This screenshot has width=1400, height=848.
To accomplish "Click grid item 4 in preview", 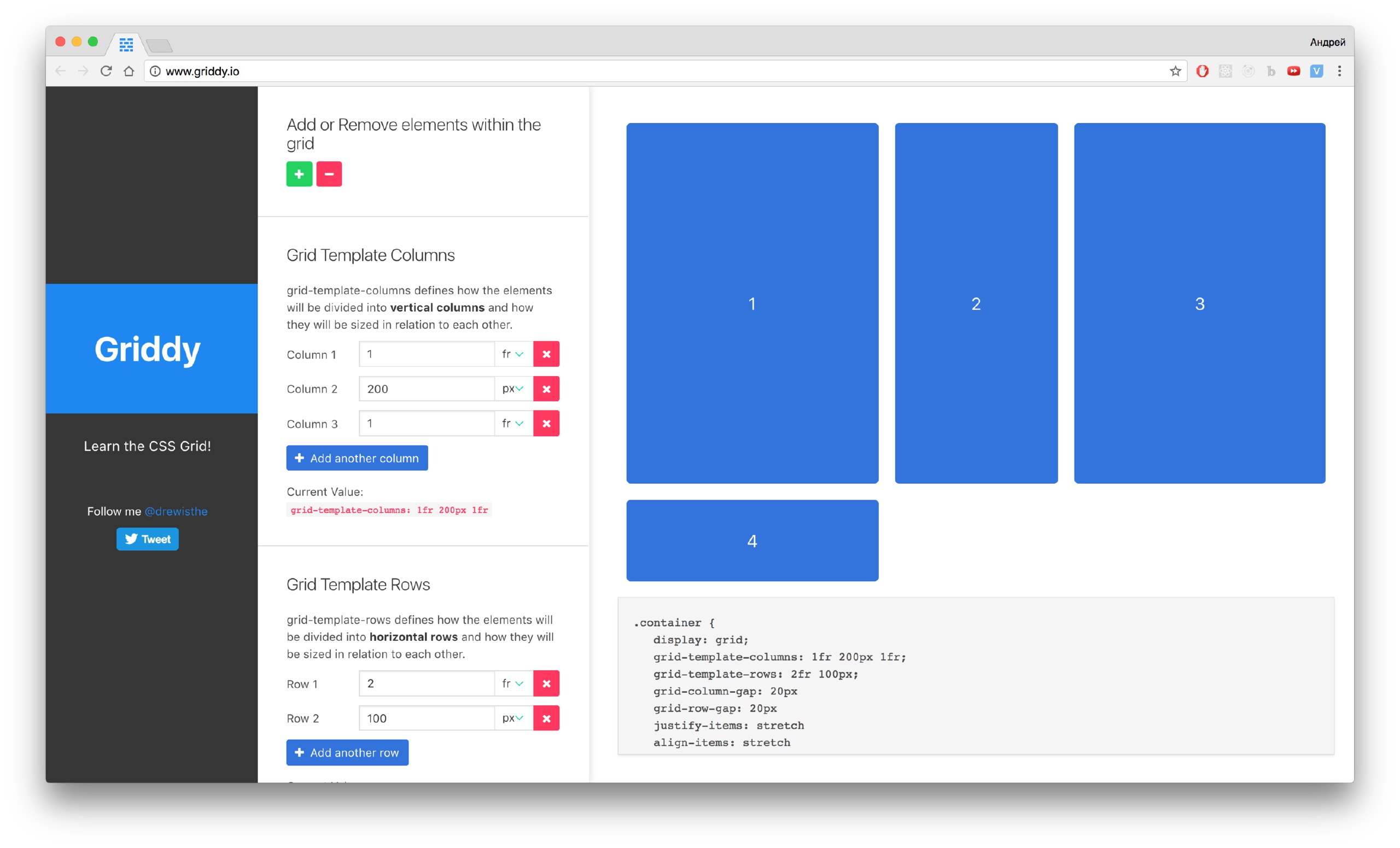I will [x=752, y=541].
